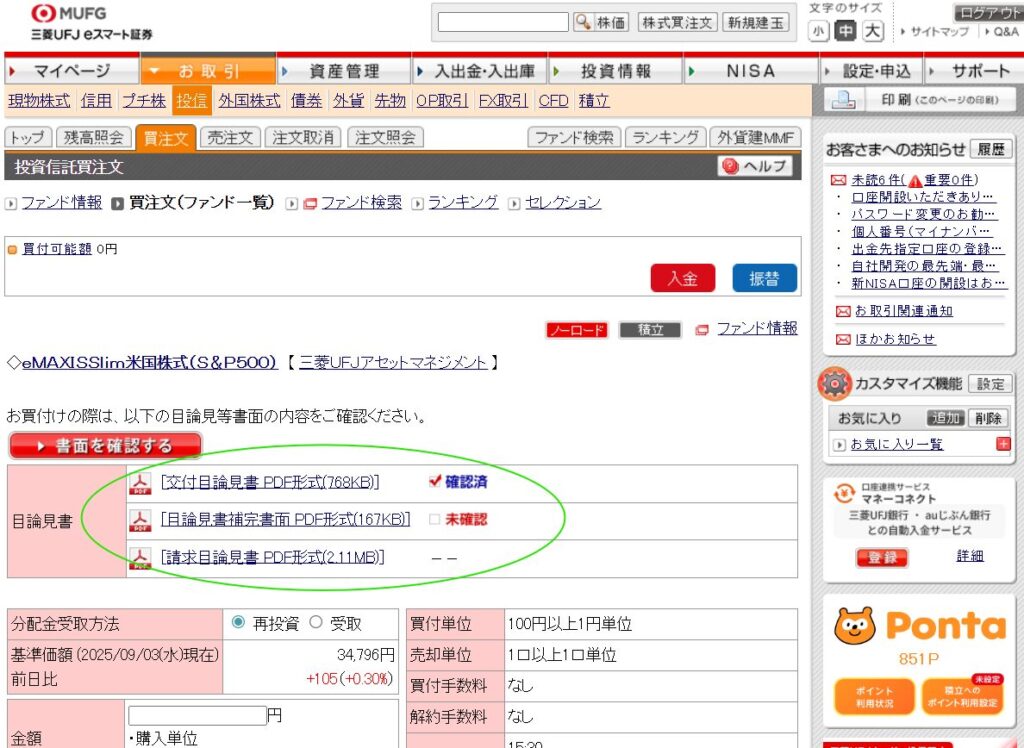Viewport: 1024px width, 748px height.
Task: Click the 確認済 checkmark for 交付目論見書
Action: tap(436, 481)
